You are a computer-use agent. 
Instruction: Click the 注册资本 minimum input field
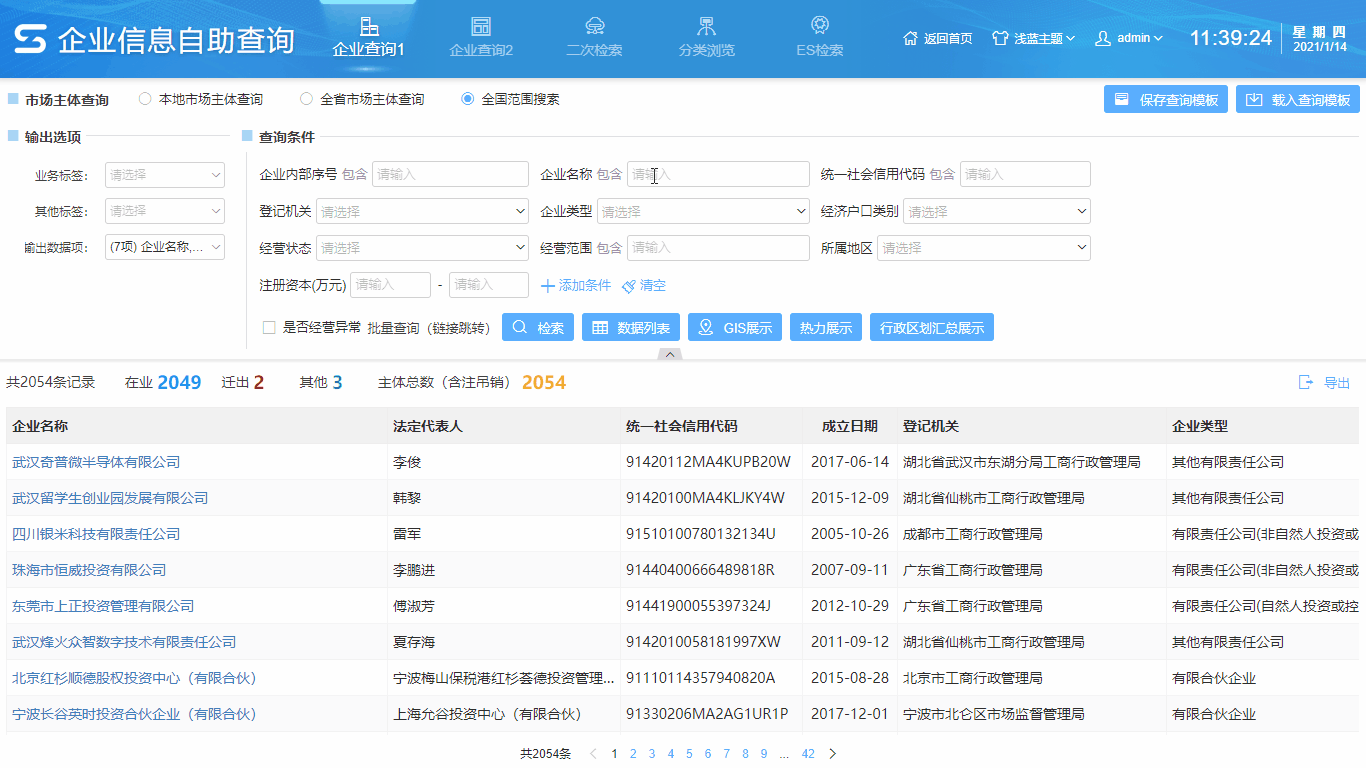coord(391,285)
